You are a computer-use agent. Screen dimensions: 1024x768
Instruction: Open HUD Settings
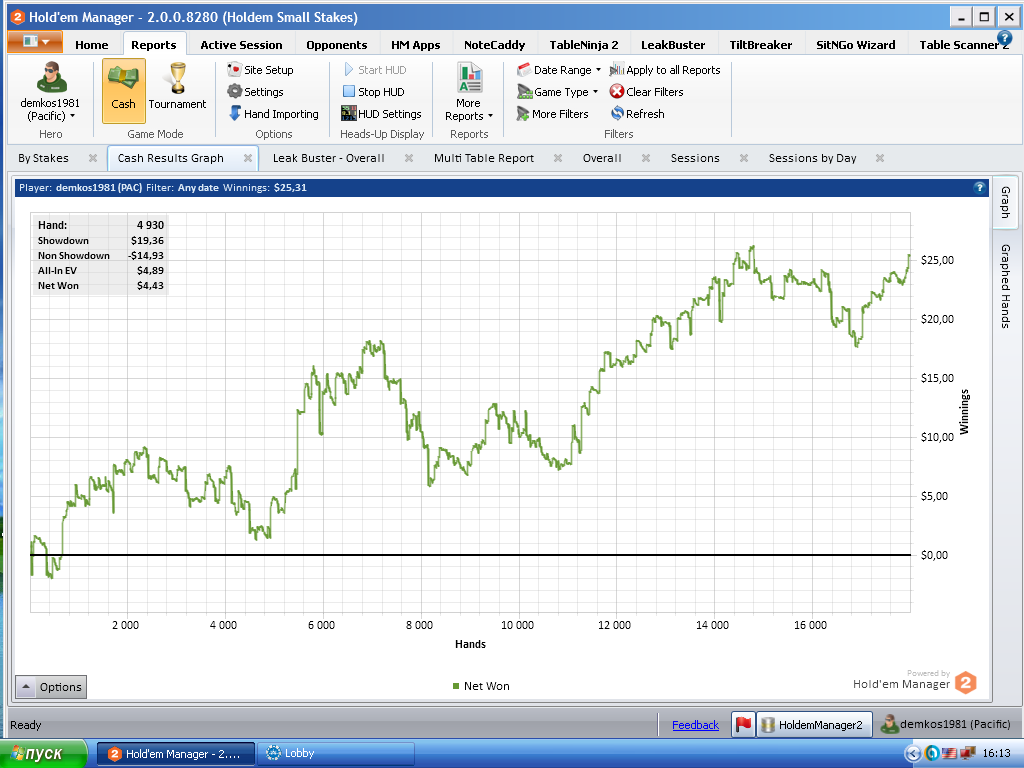(381, 114)
